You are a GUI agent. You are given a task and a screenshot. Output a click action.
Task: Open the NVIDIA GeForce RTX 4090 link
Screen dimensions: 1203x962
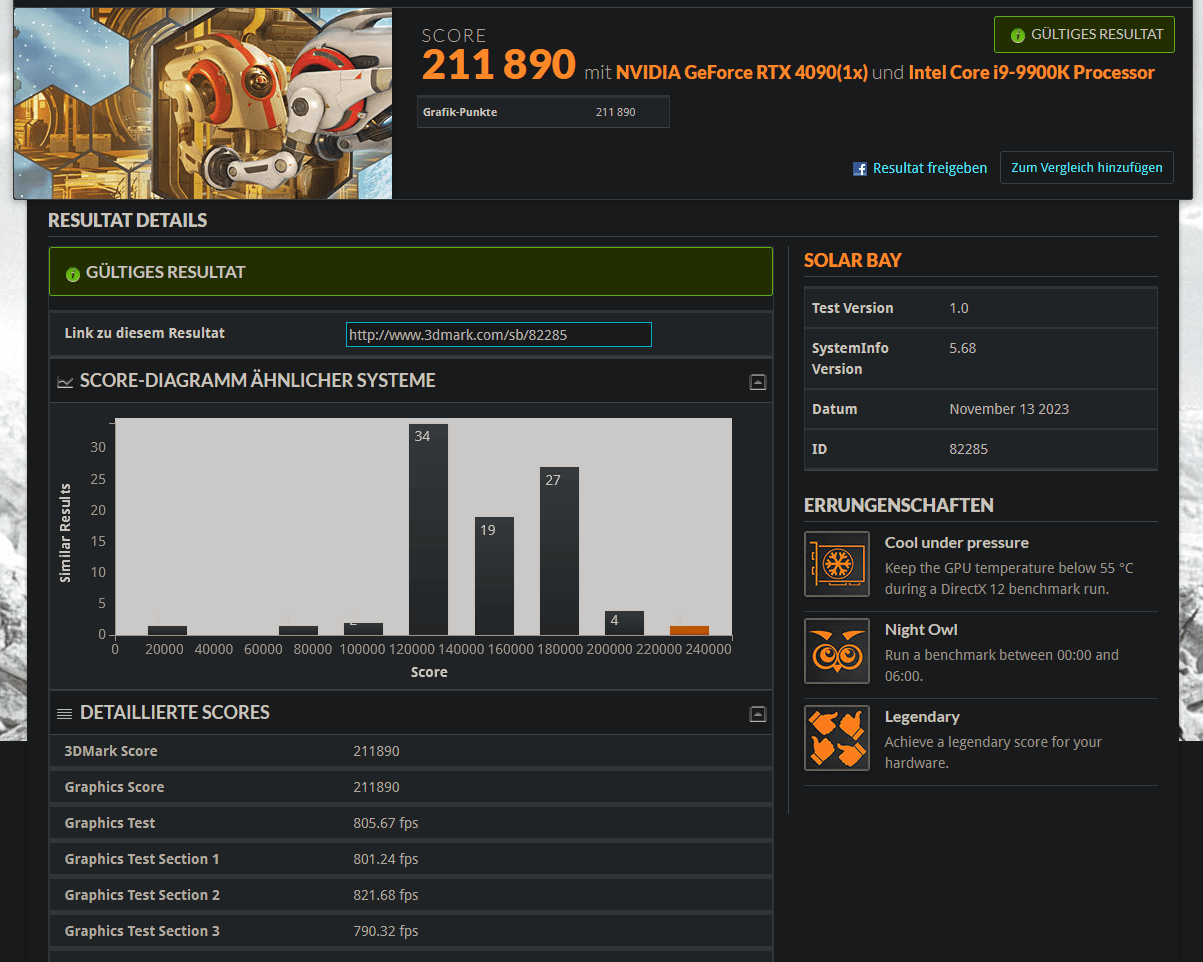point(742,73)
